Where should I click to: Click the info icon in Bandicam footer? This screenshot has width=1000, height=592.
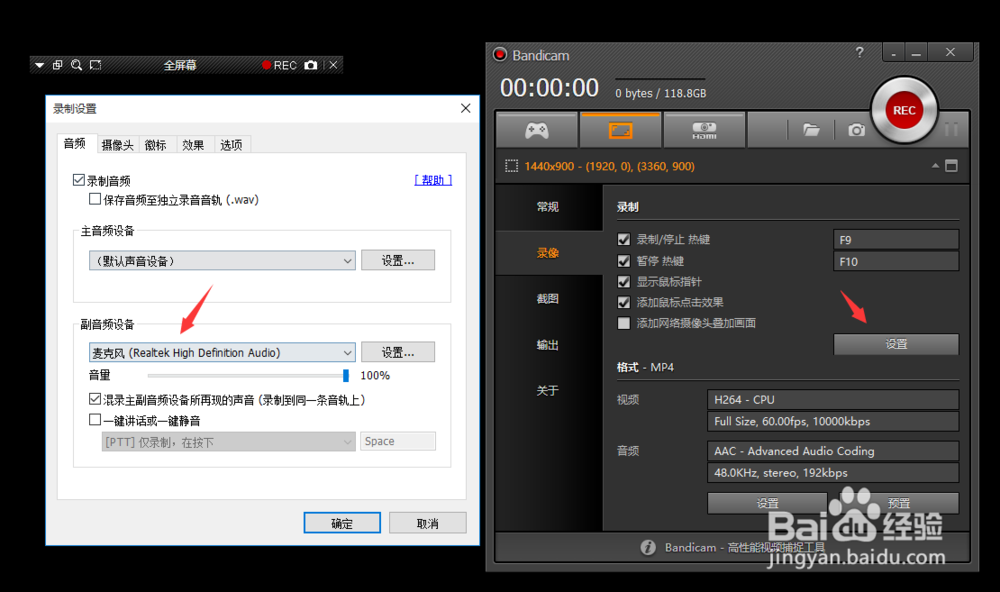point(647,547)
